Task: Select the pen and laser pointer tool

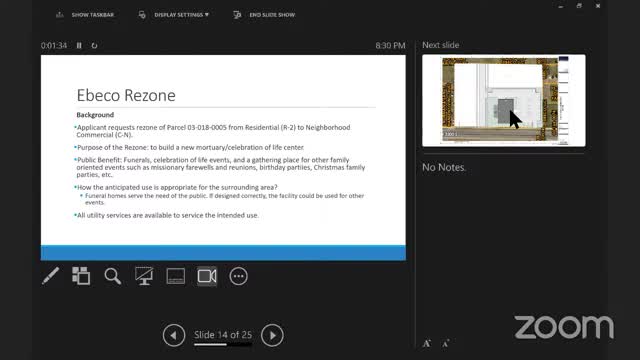Action: click(51, 276)
